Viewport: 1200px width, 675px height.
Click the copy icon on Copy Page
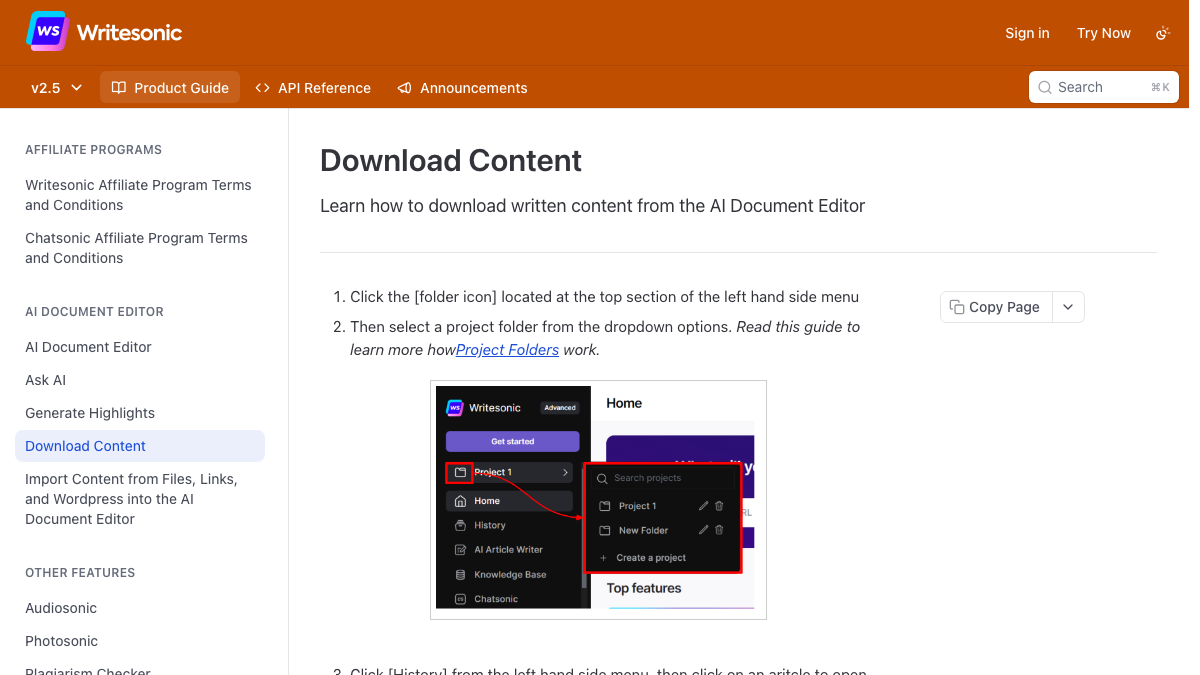click(957, 307)
